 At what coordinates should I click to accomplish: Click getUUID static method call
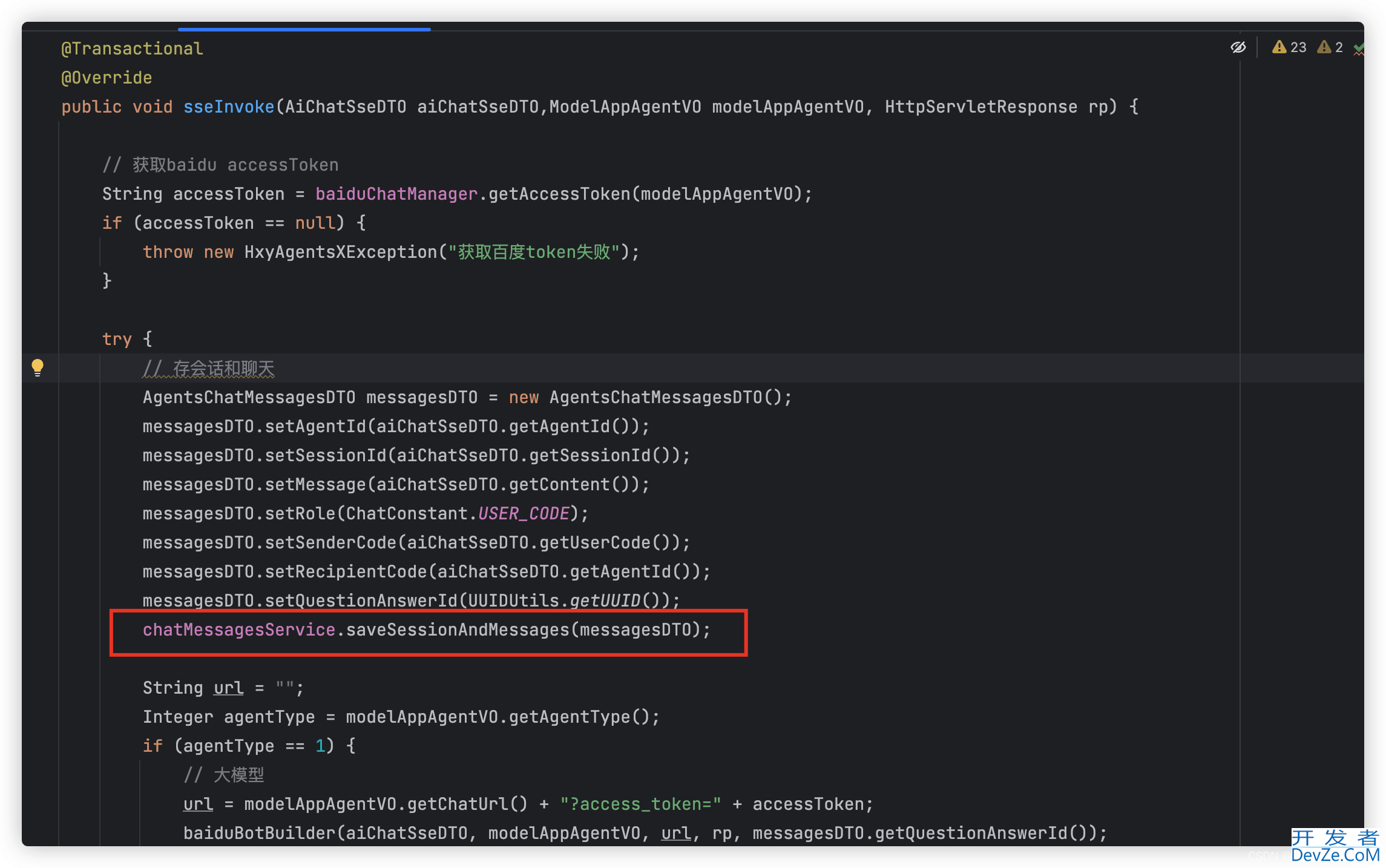coord(605,600)
